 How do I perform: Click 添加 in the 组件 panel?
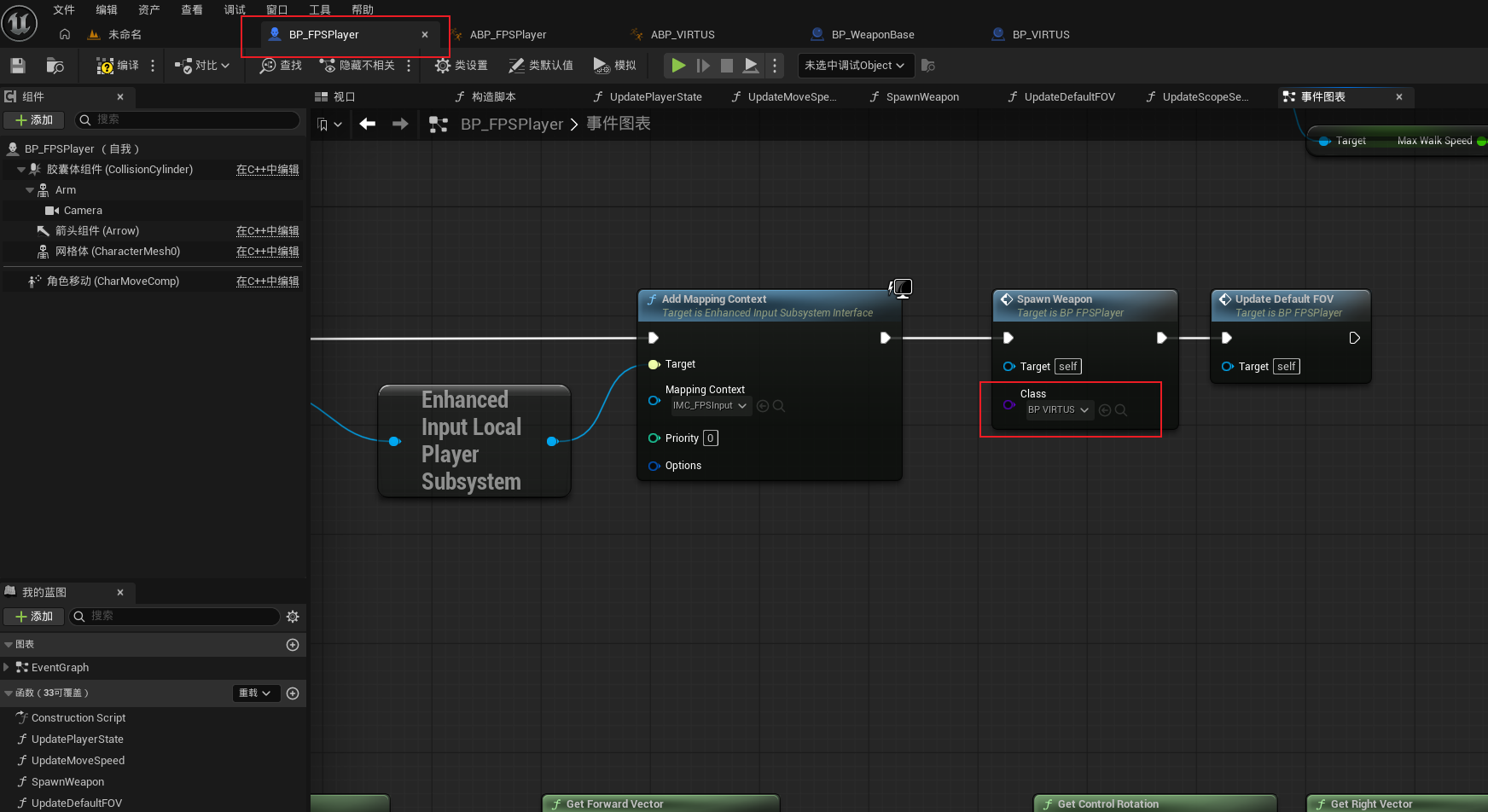(34, 120)
